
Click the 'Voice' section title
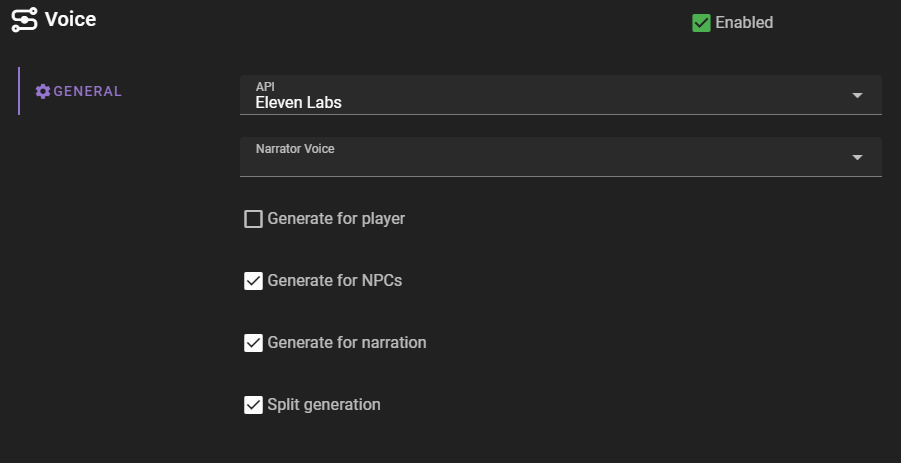tap(71, 19)
